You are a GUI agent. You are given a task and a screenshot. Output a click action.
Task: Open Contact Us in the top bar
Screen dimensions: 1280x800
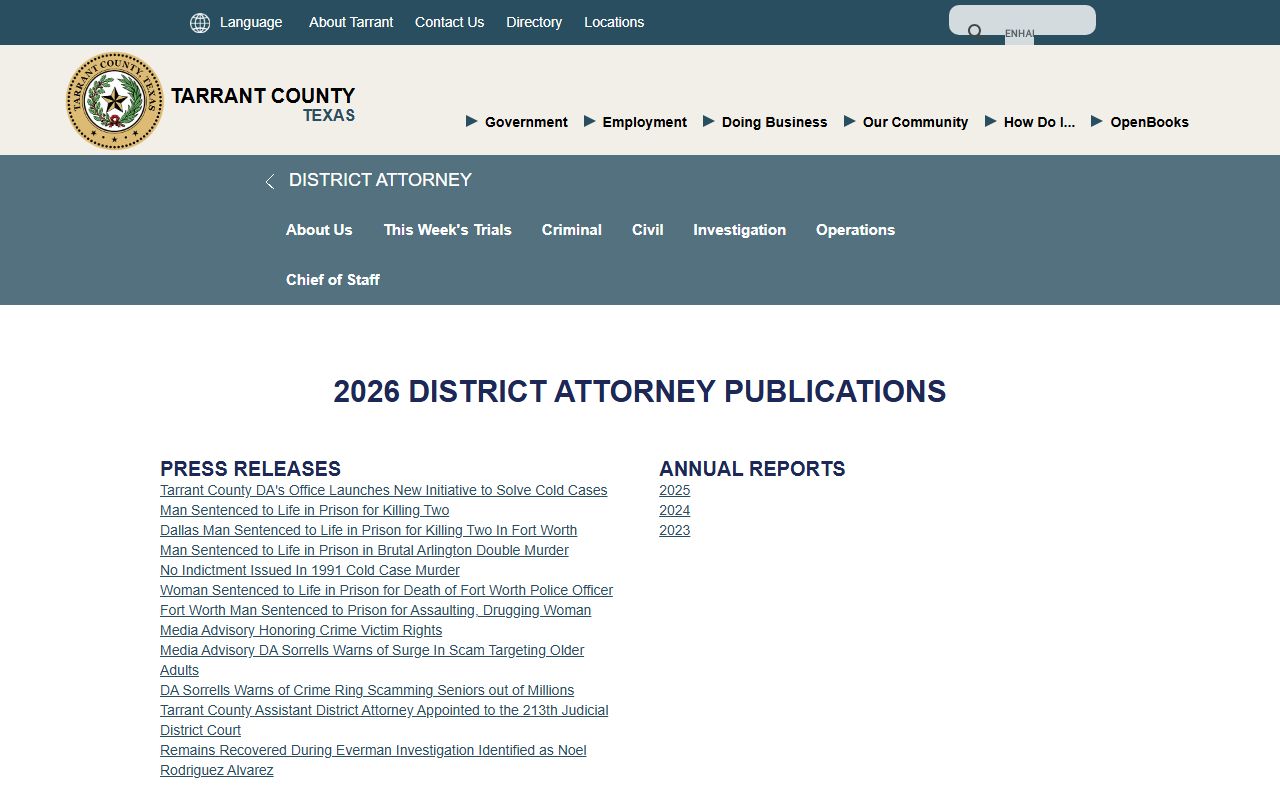(x=449, y=22)
